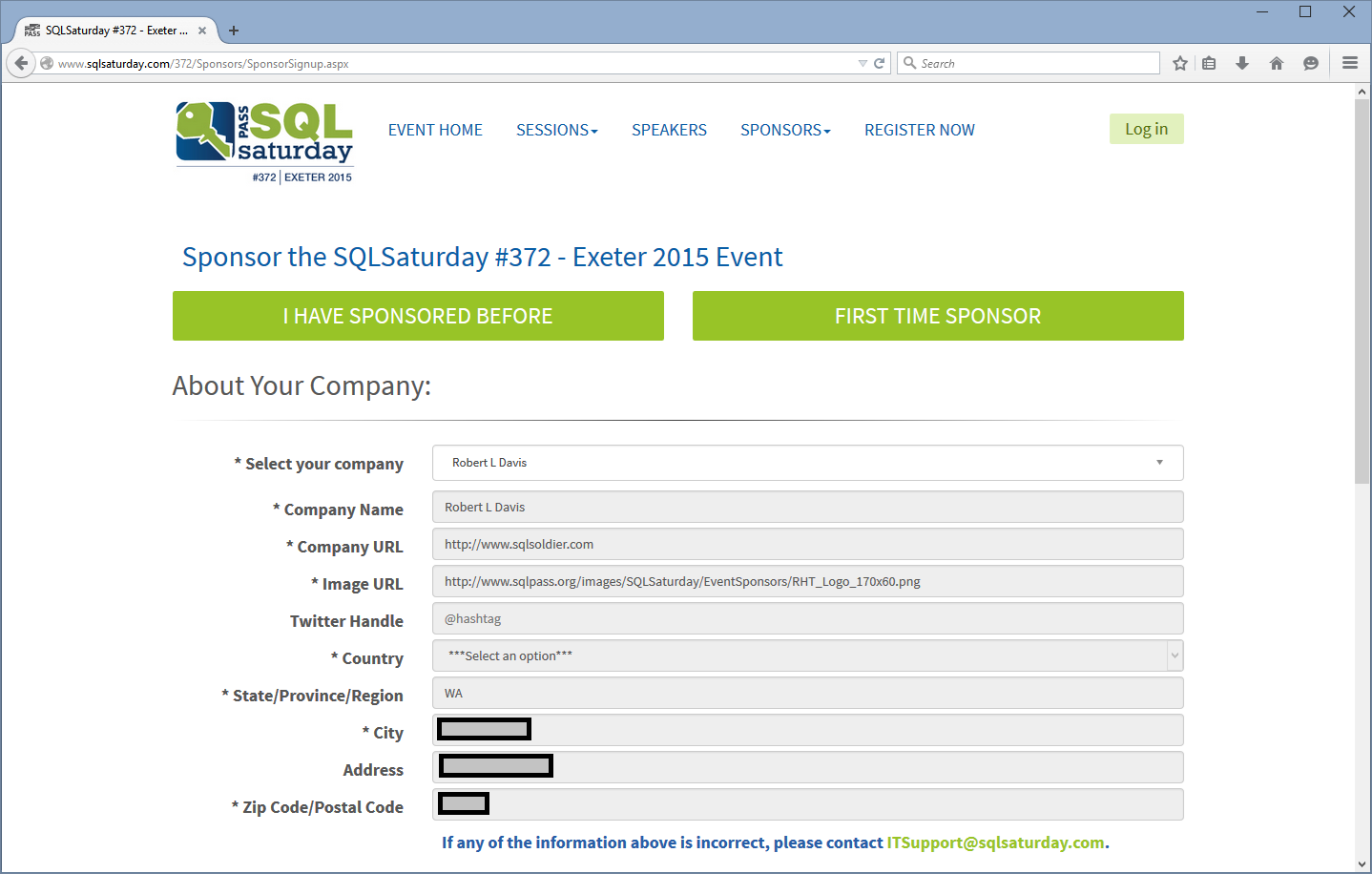This screenshot has width=1372, height=874.
Task: Click FIRST TIME SPONSOR button
Action: click(x=938, y=316)
